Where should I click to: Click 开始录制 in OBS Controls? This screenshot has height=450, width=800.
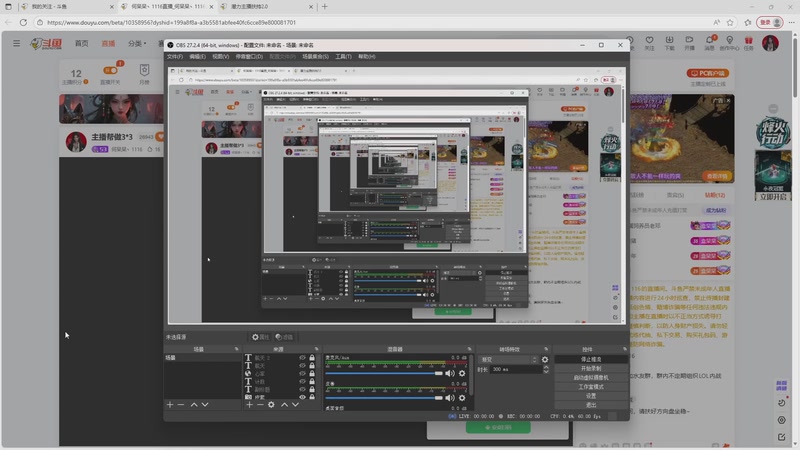pyautogui.click(x=591, y=368)
